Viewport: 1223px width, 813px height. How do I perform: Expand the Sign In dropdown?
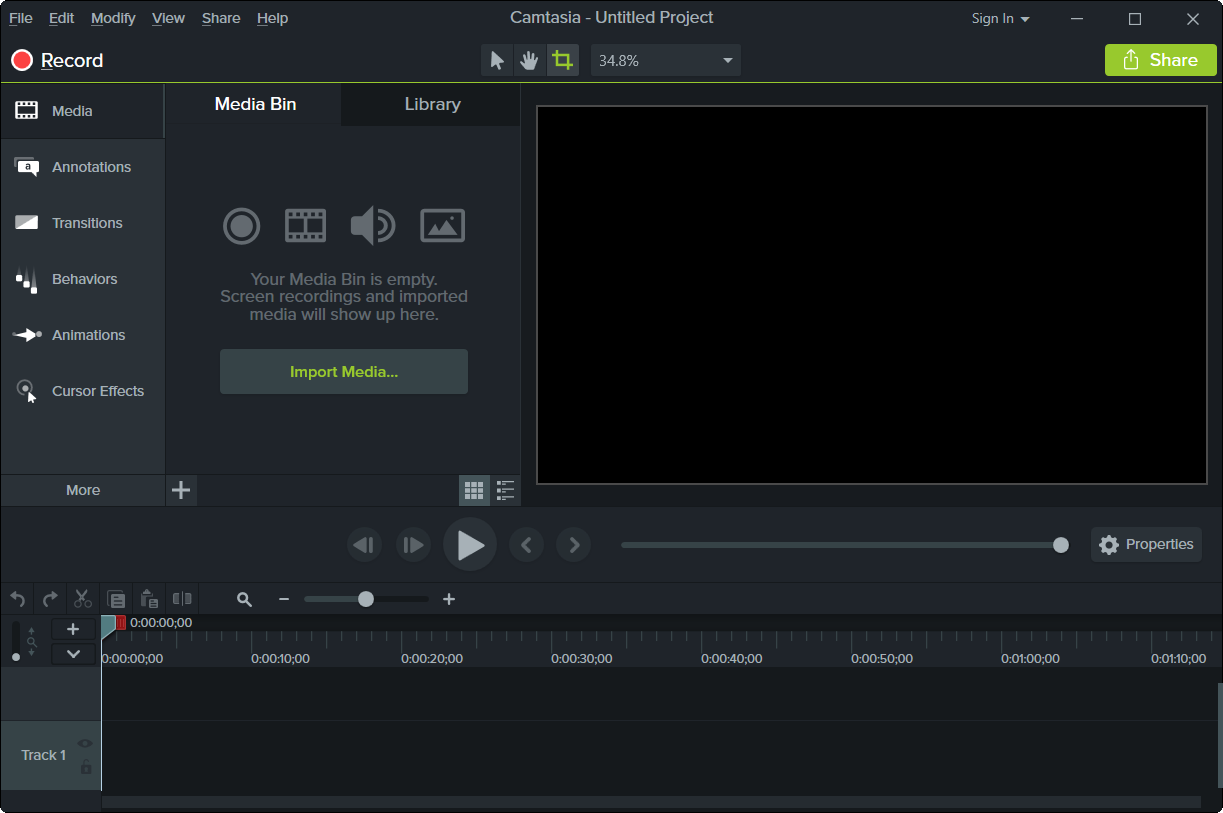pyautogui.click(x=1001, y=18)
